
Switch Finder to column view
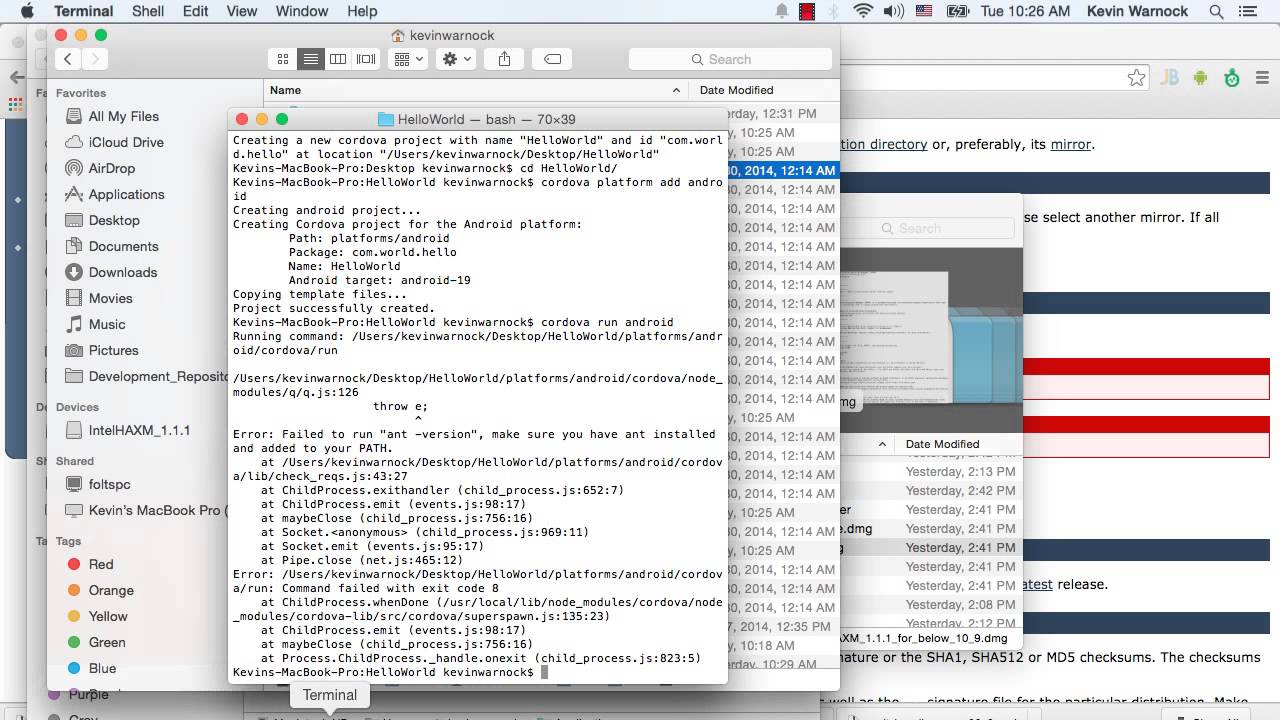click(338, 59)
